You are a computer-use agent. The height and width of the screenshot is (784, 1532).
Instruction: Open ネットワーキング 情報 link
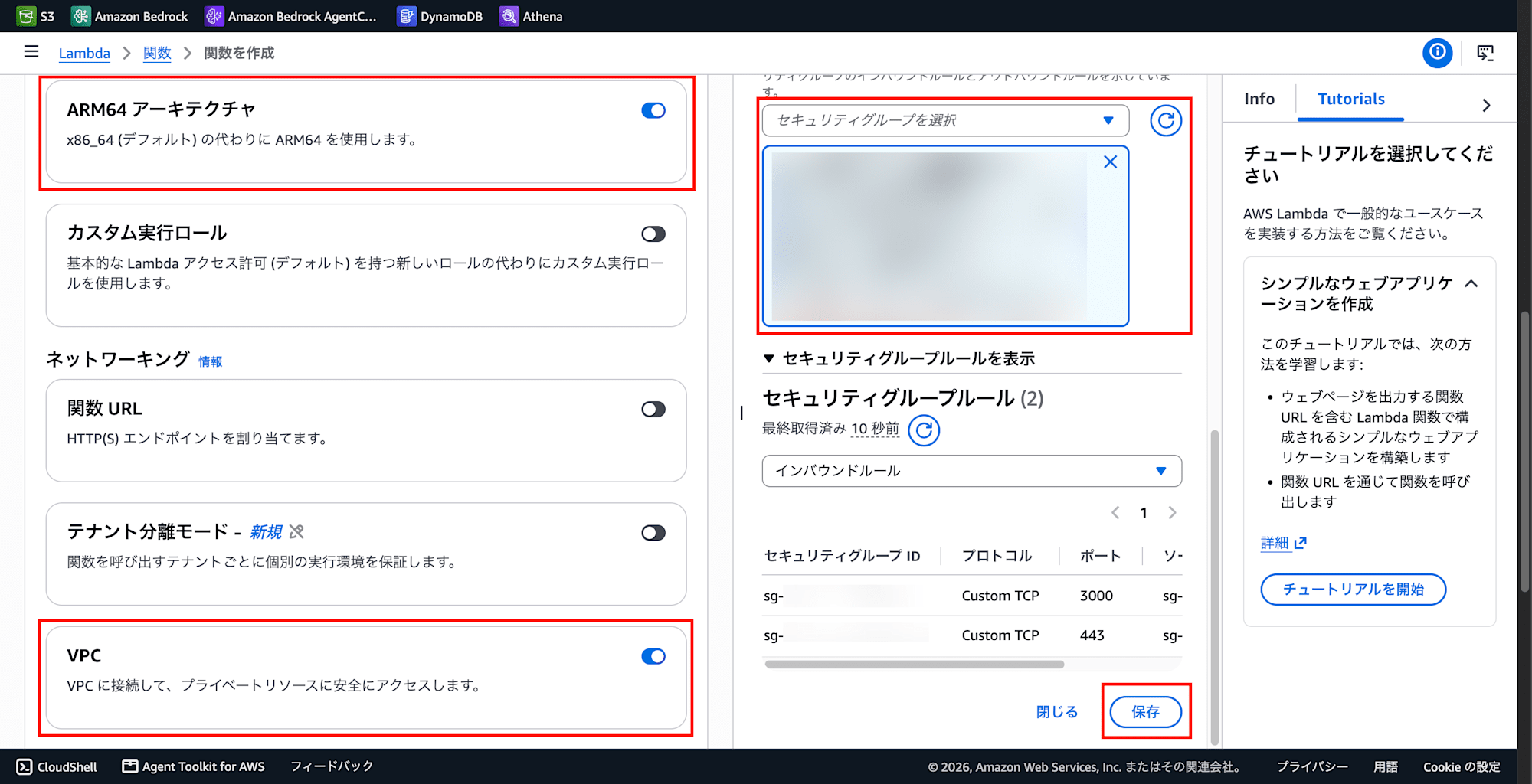211,361
